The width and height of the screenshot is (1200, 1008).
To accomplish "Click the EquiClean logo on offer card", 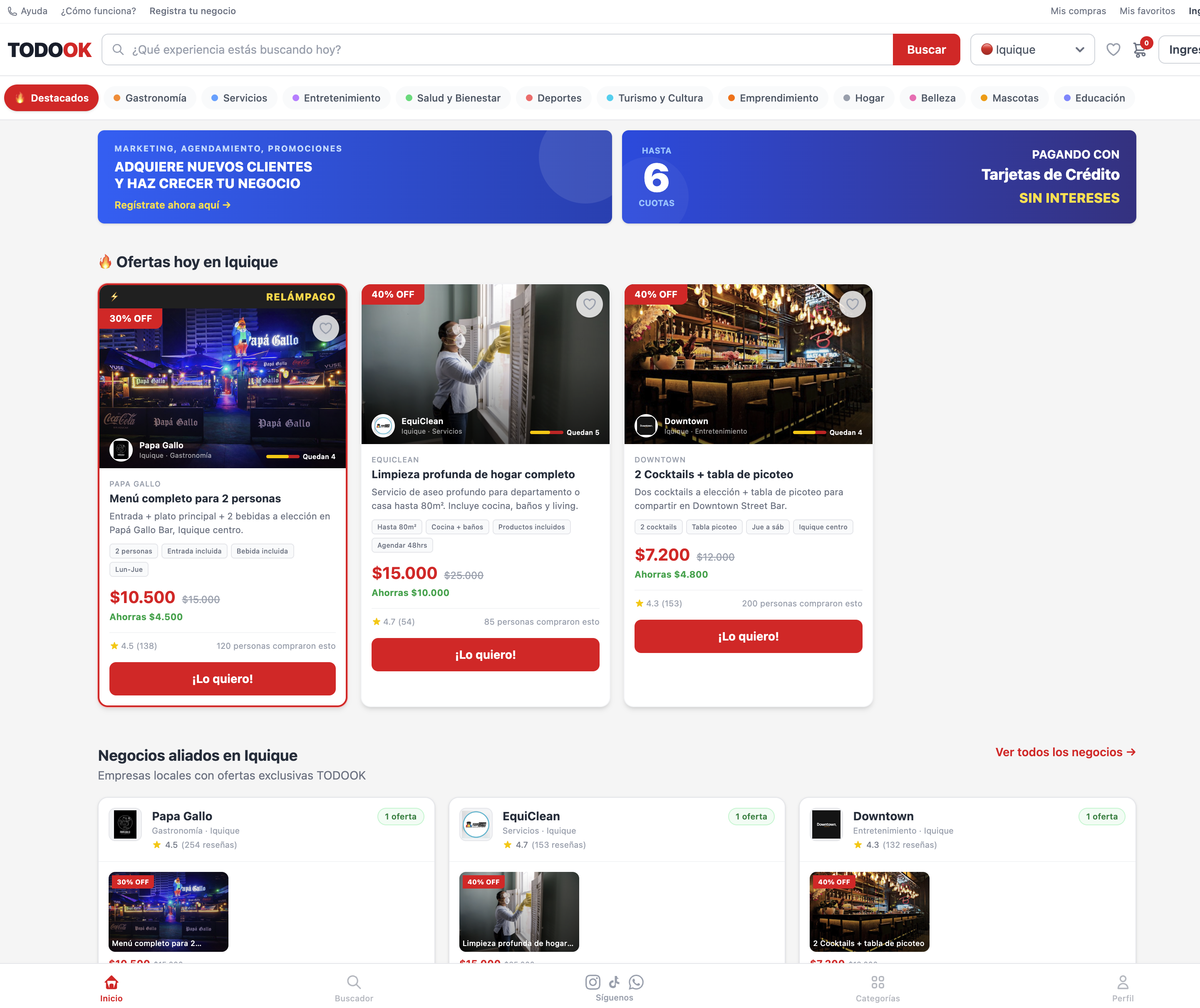I will tap(384, 426).
